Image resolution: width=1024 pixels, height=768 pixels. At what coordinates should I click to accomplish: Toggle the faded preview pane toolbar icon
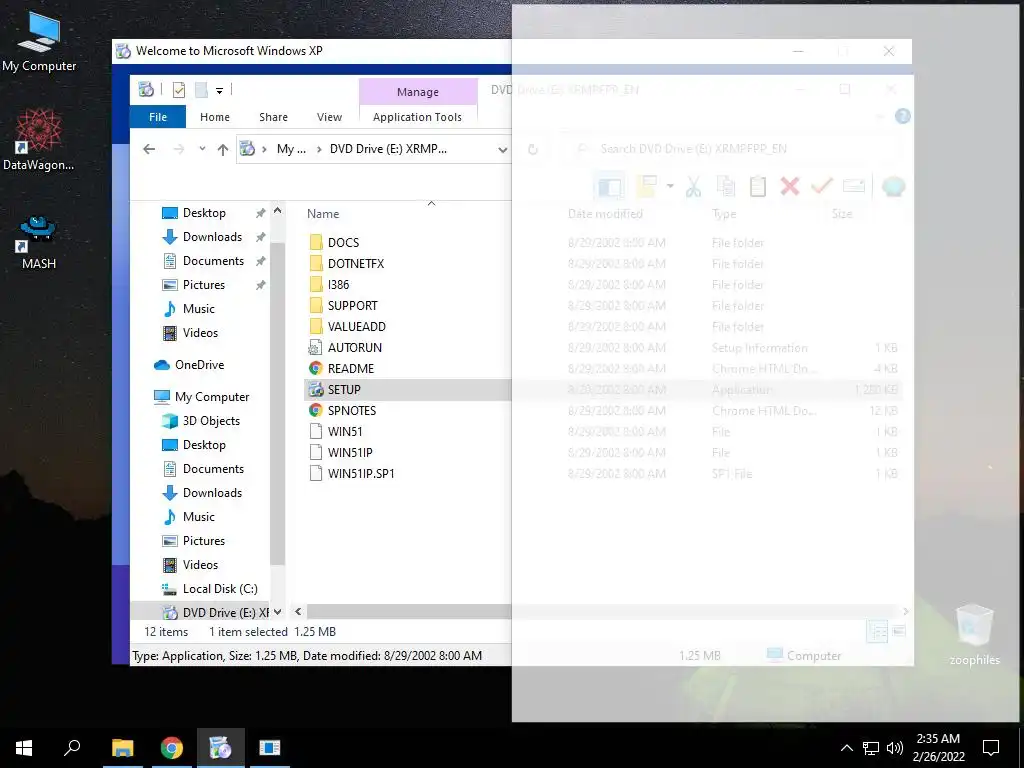609,187
